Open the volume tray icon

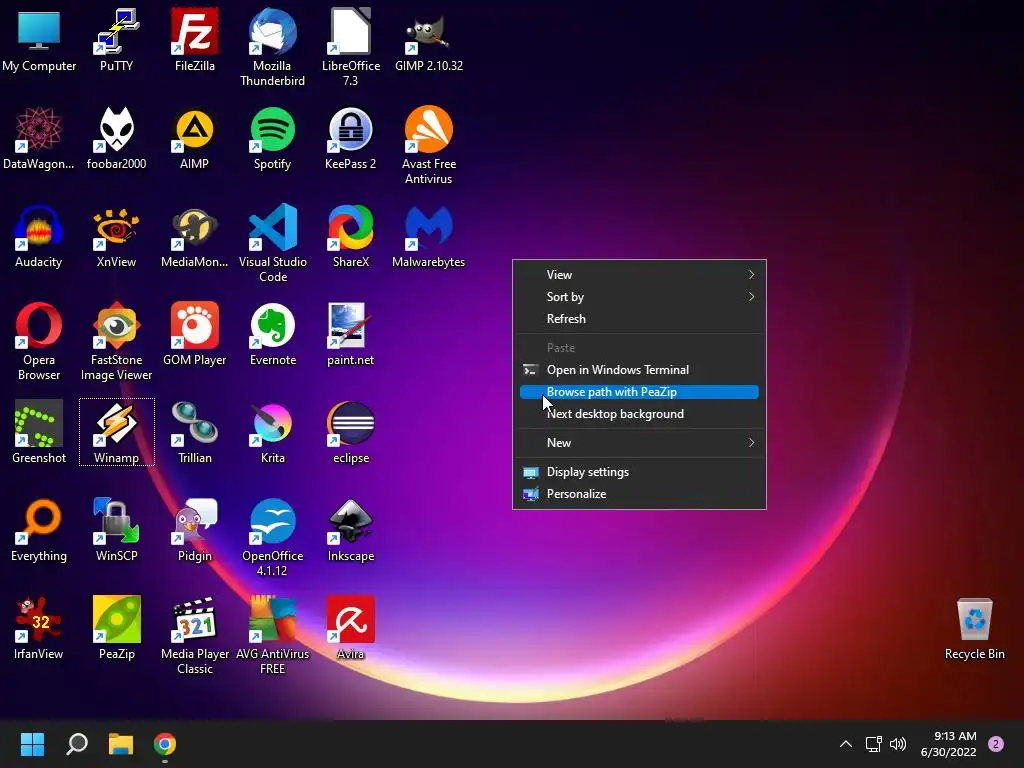pyautogui.click(x=898, y=744)
